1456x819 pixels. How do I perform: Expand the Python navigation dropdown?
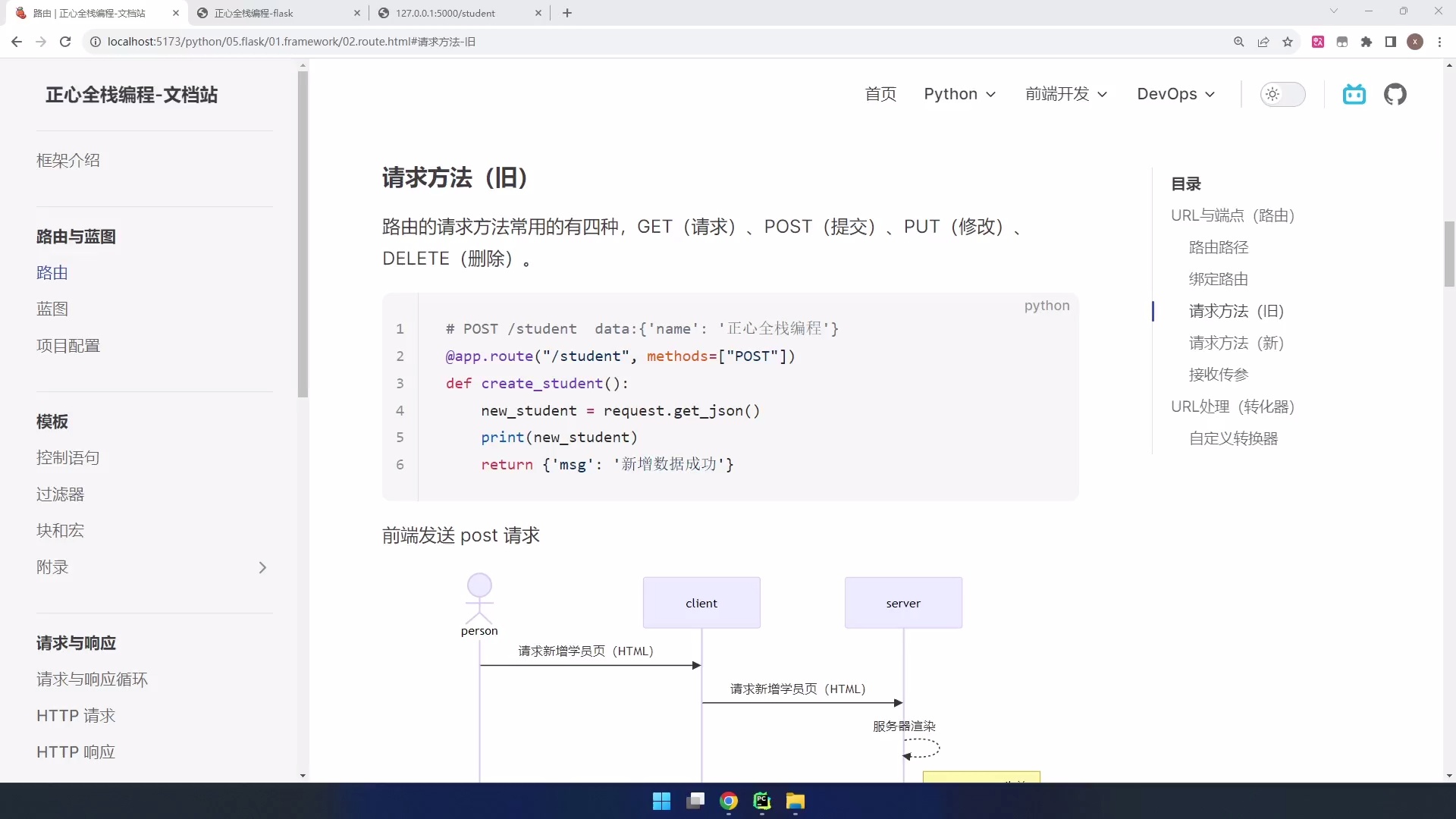pos(959,94)
